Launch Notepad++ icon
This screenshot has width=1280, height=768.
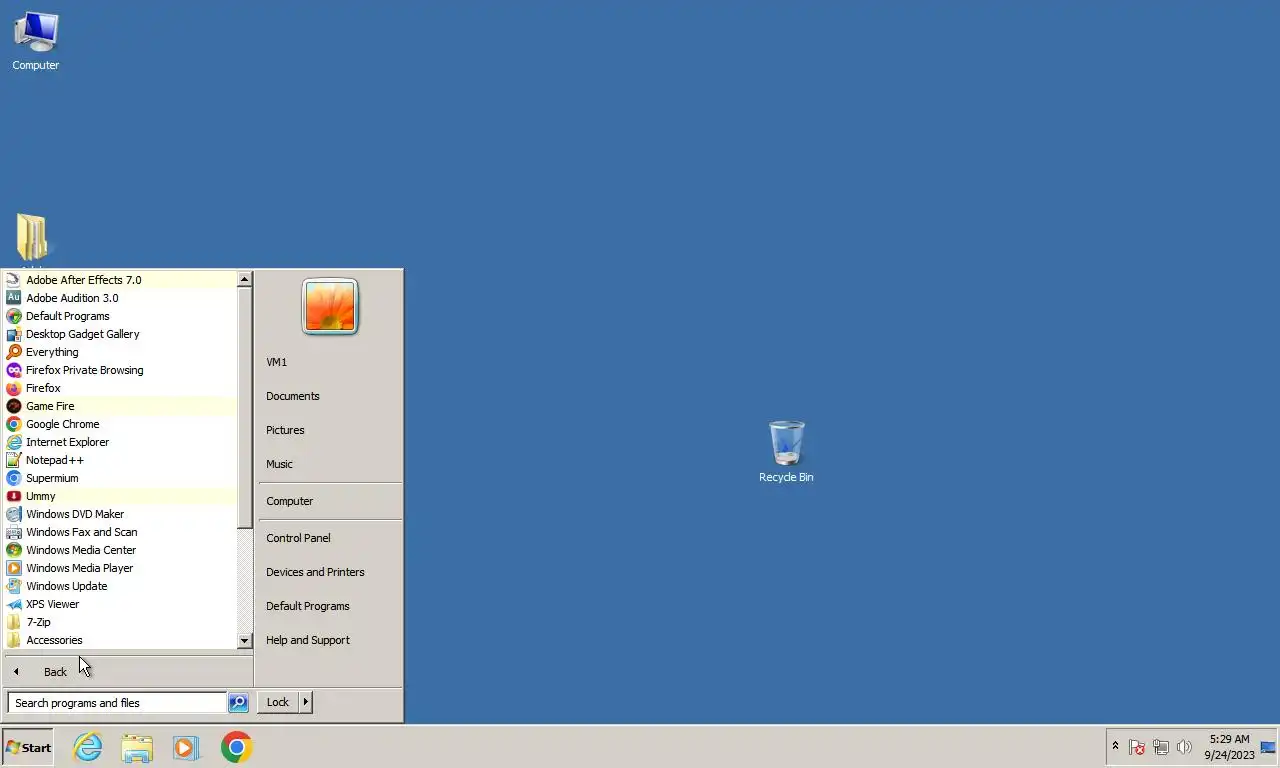[x=13, y=460]
